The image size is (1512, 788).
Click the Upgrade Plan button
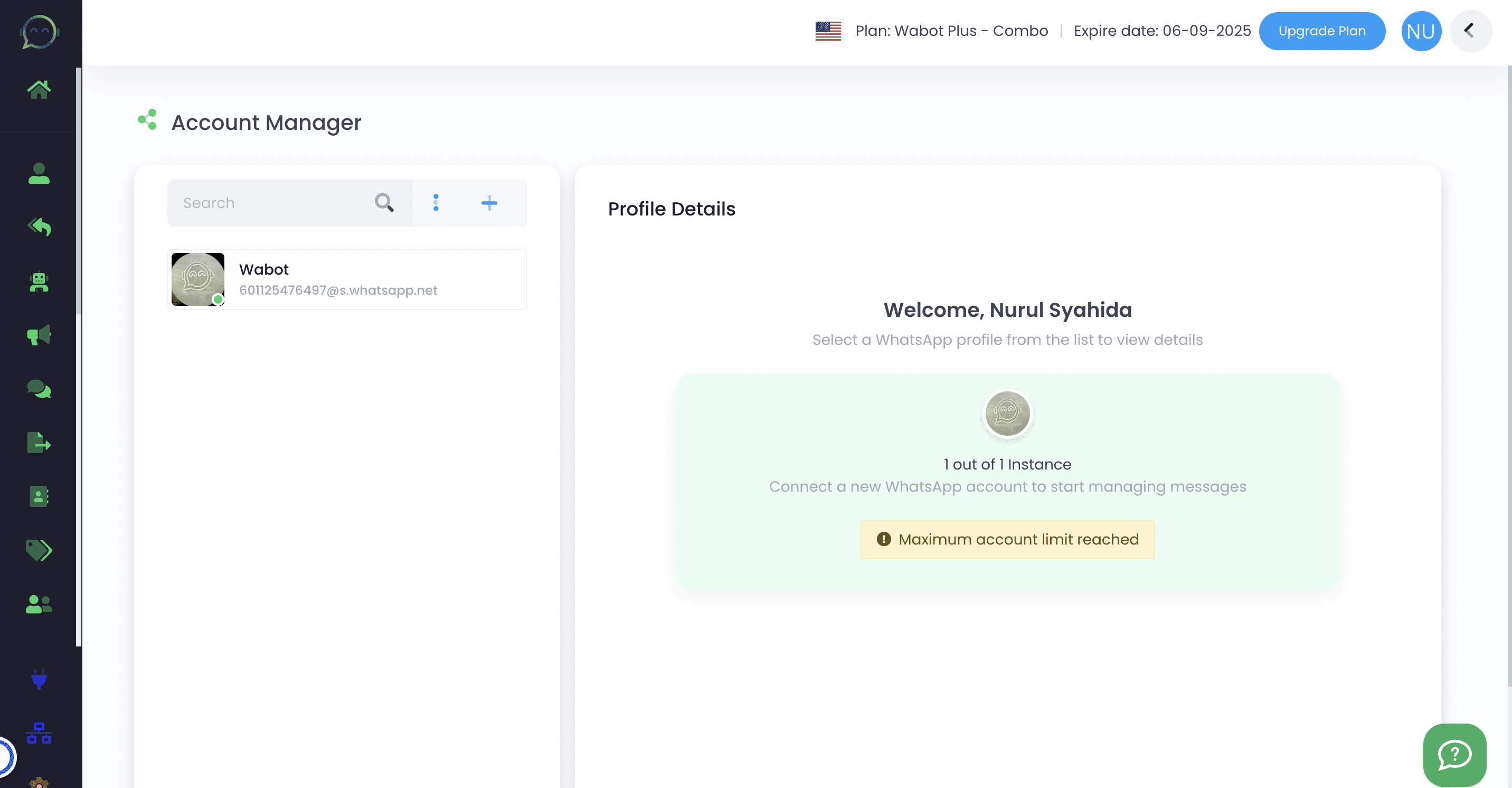pyautogui.click(x=1321, y=31)
